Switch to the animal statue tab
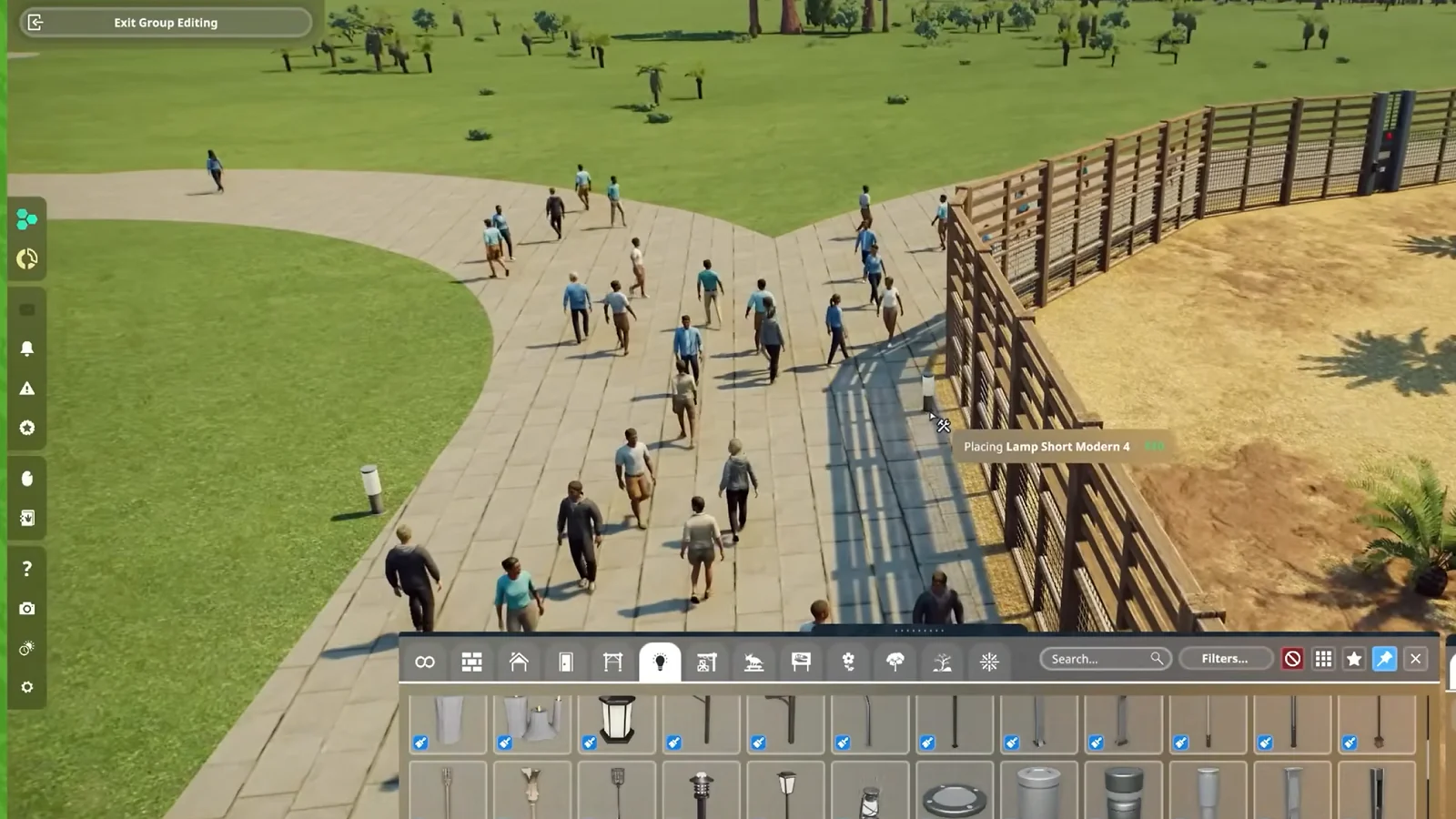The image size is (1456, 819). 753,662
